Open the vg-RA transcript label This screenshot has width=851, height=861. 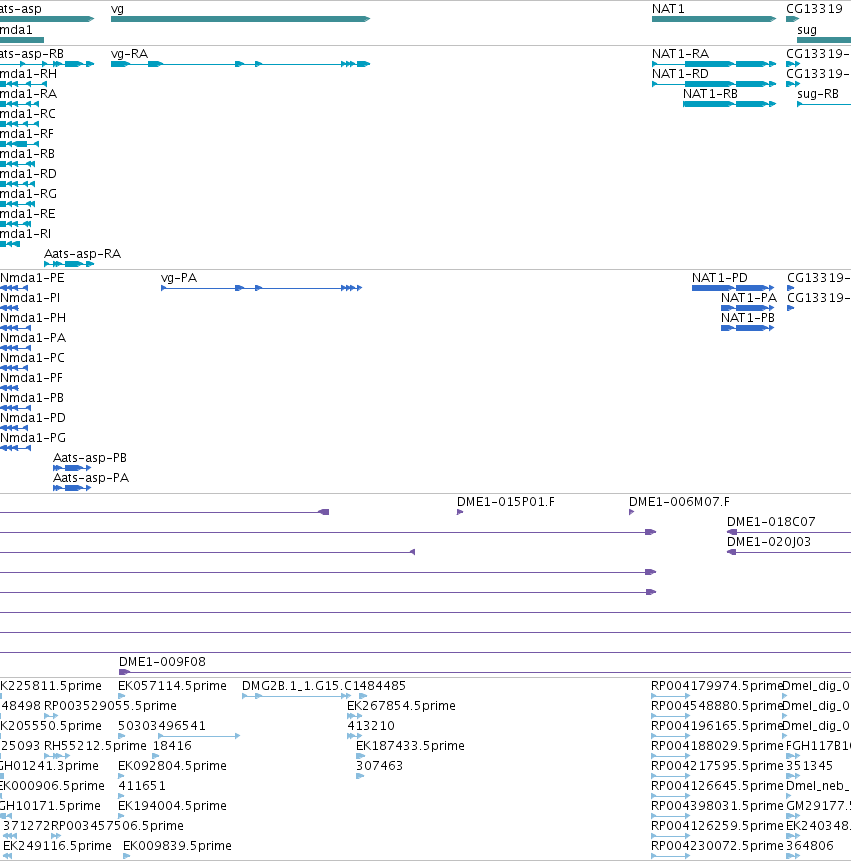[x=129, y=54]
